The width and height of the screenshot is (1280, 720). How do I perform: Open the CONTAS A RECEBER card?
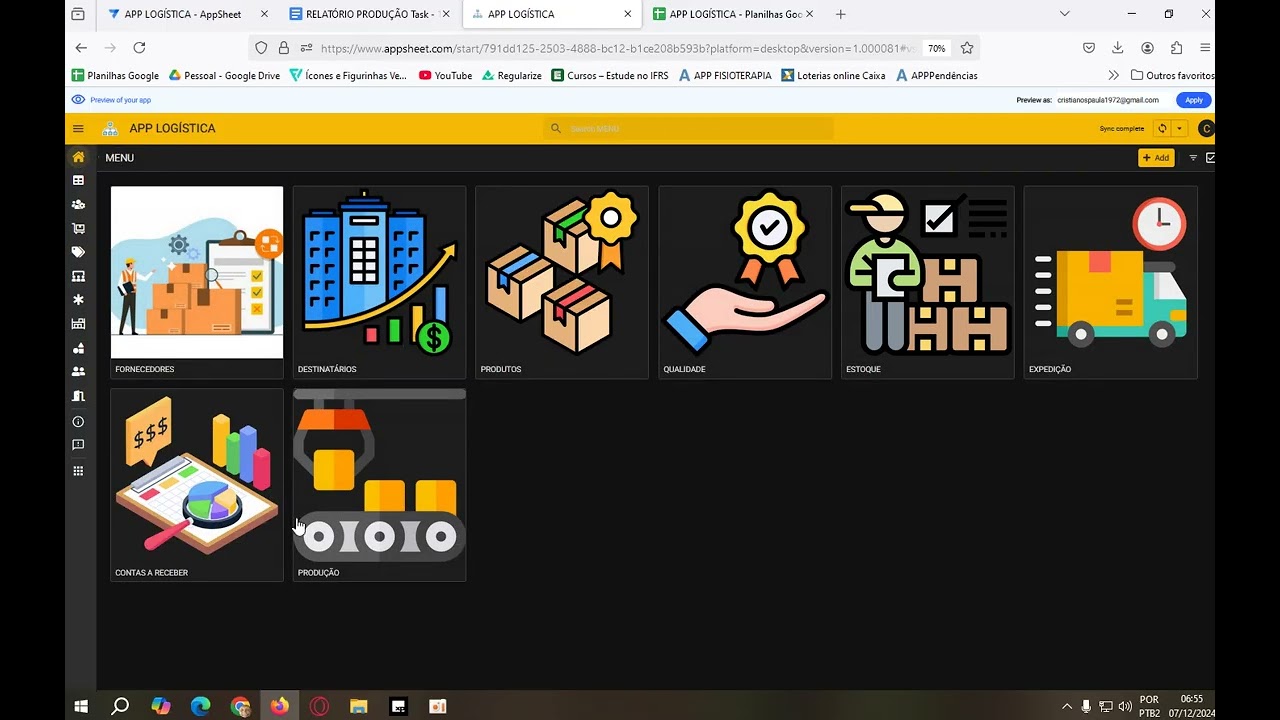coord(197,485)
